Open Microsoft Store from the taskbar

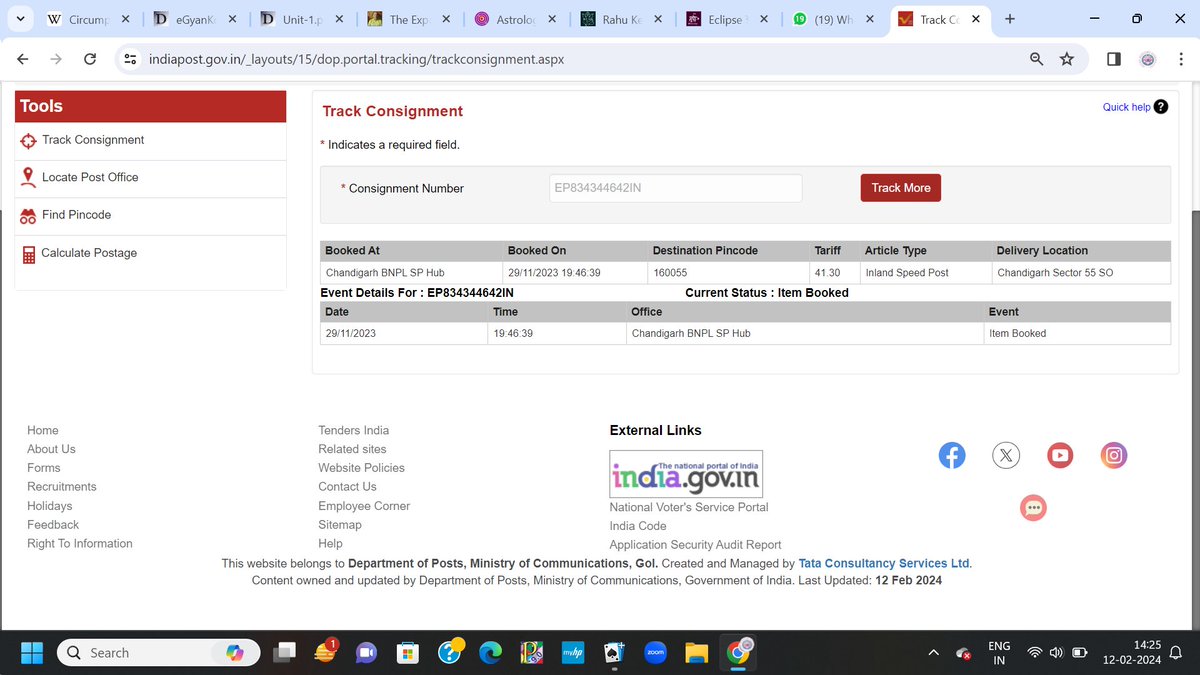[407, 653]
